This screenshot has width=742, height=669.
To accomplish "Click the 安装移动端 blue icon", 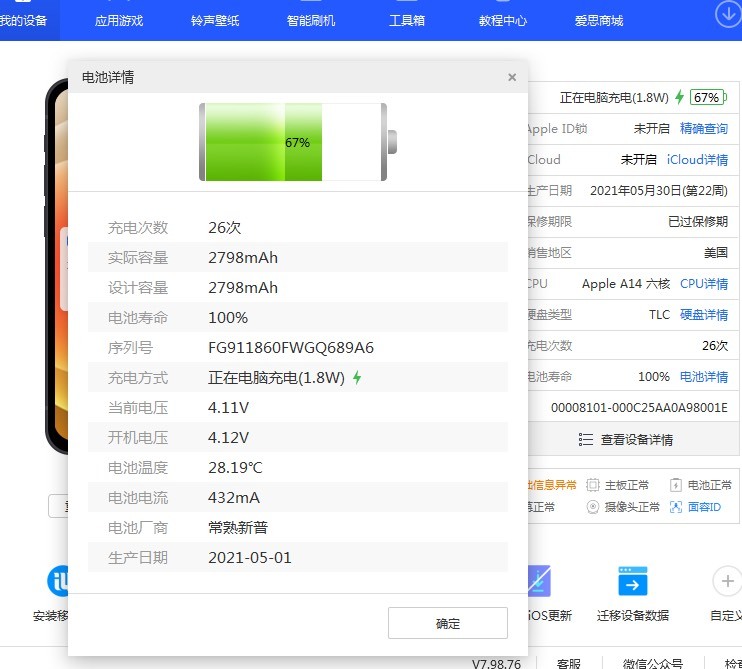I will pyautogui.click(x=58, y=581).
